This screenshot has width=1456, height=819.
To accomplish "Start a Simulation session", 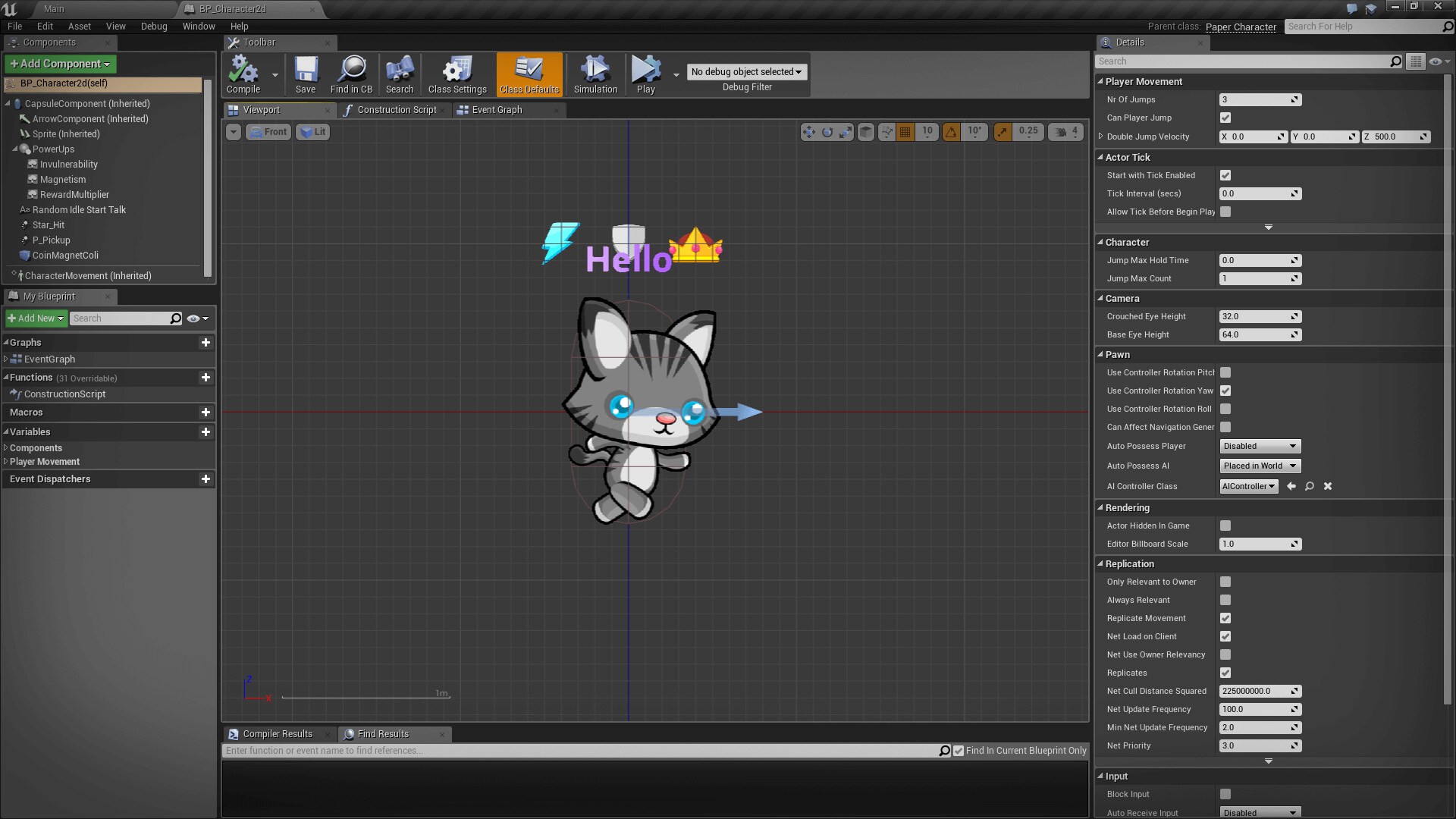I will [595, 72].
